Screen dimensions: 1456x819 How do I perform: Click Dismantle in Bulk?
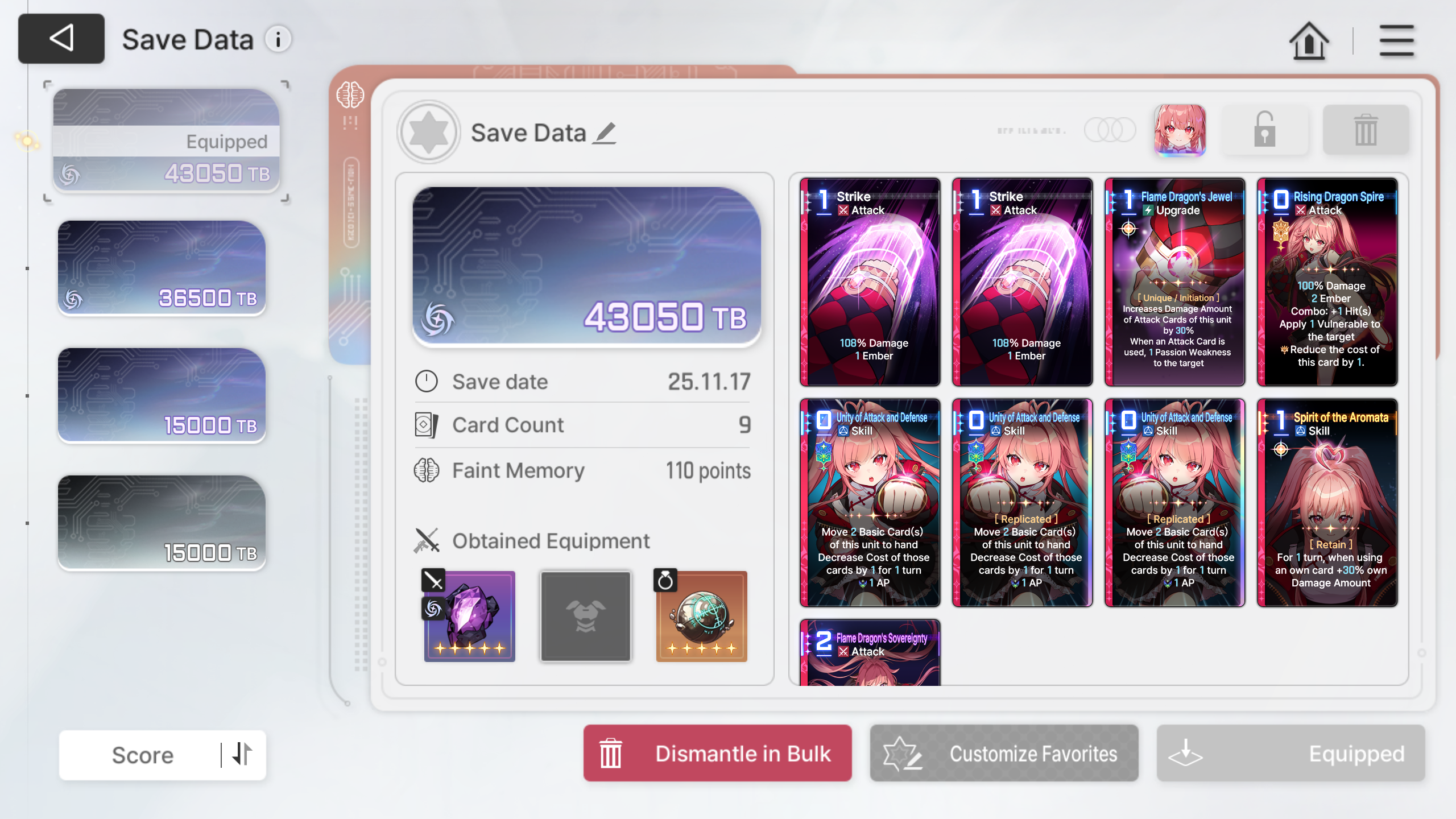click(717, 754)
